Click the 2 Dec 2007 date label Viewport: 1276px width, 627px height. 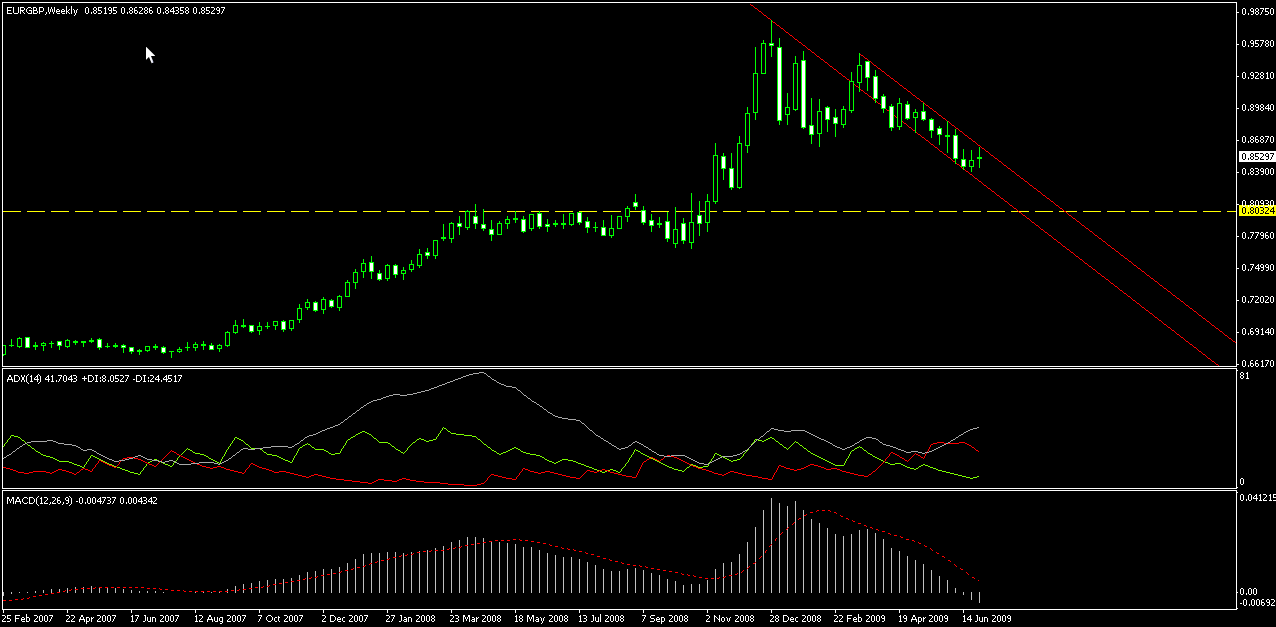(x=345, y=619)
